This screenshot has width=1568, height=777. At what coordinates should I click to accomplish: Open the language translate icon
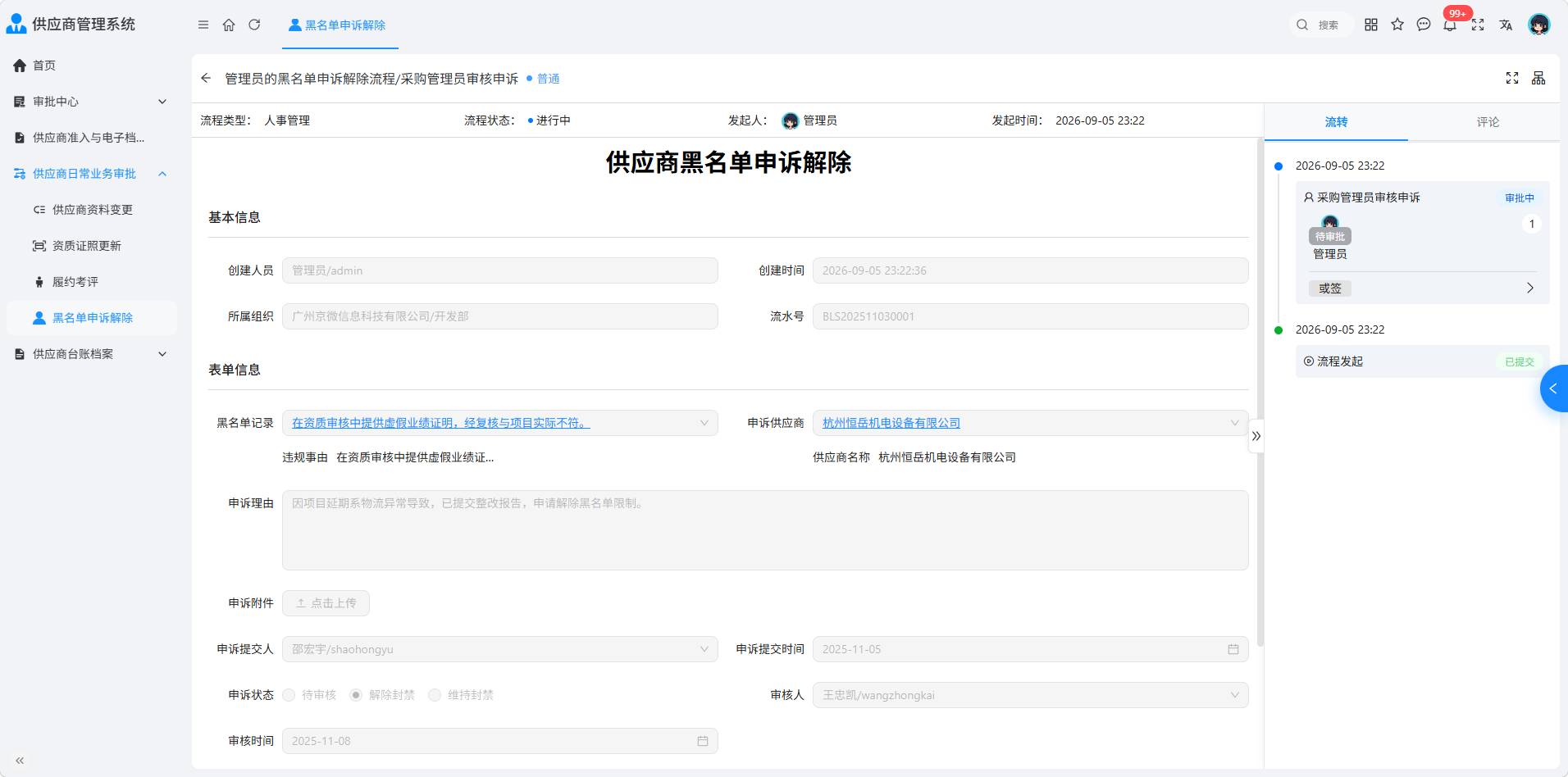click(1506, 25)
